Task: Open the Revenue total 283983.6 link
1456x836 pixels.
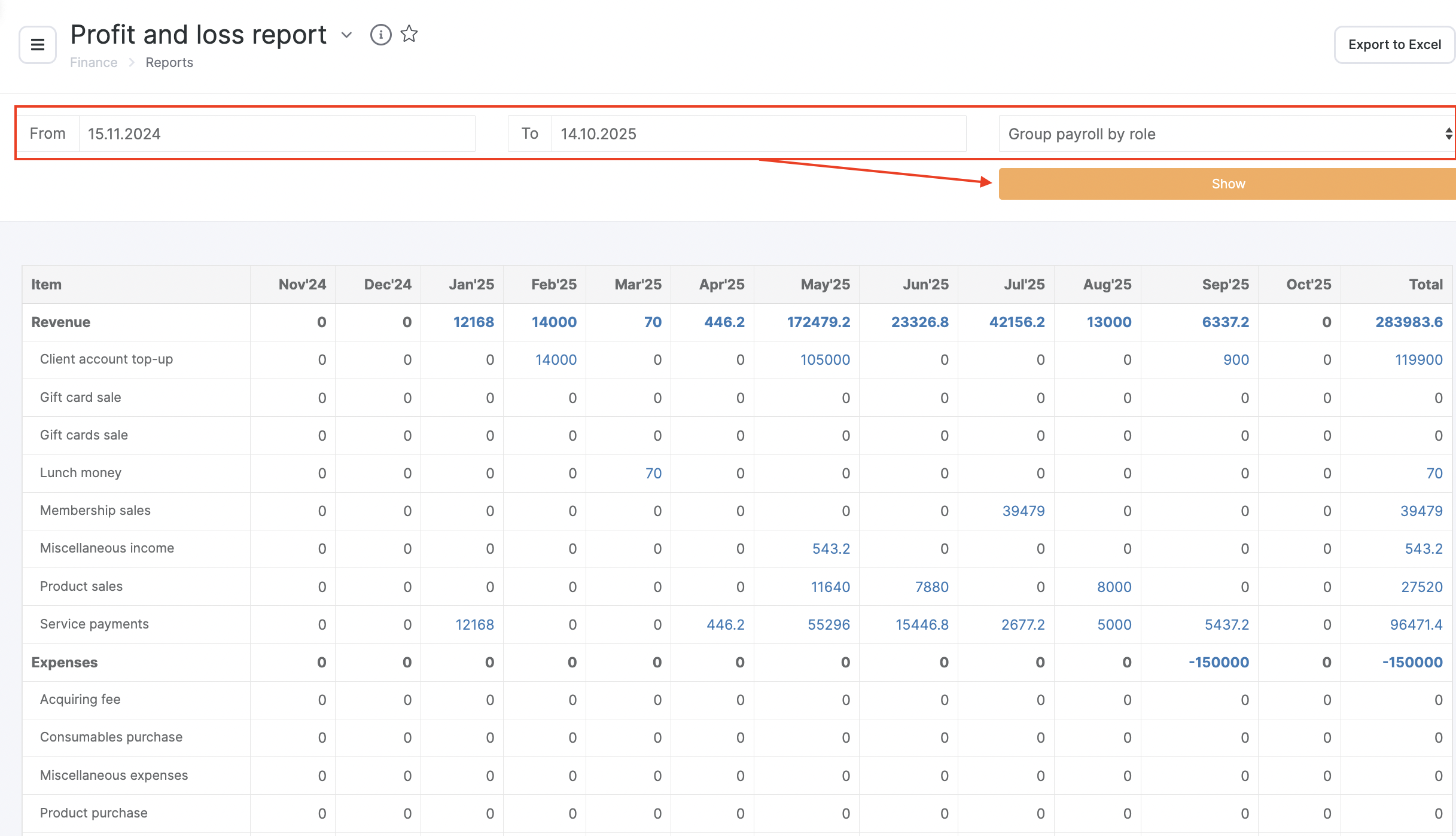Action: [x=1409, y=322]
